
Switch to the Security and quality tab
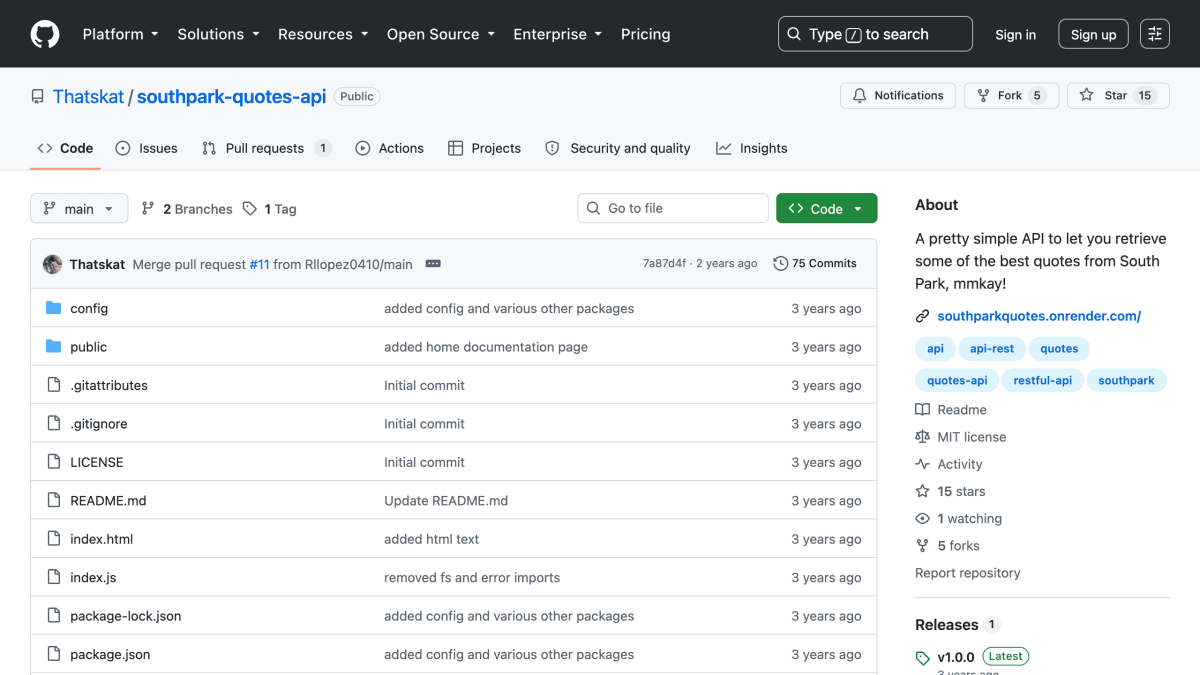point(618,148)
